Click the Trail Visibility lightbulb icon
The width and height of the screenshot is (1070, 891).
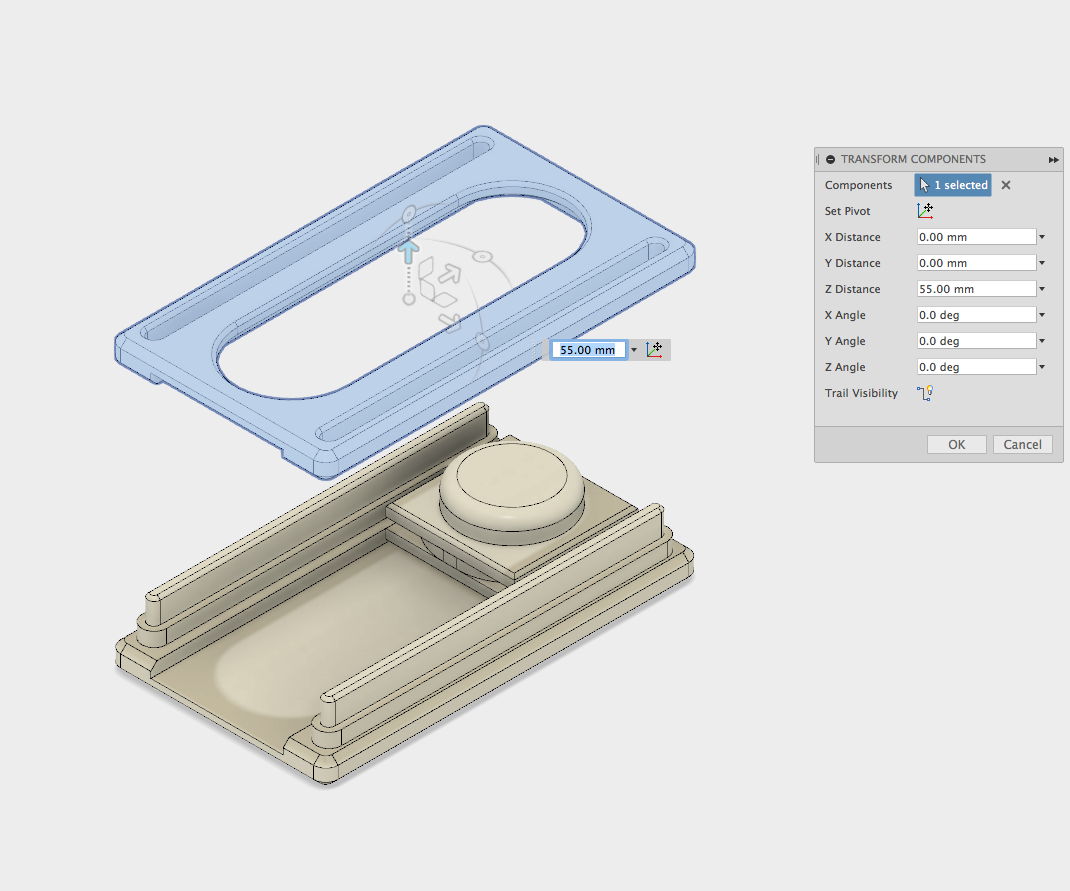point(924,393)
